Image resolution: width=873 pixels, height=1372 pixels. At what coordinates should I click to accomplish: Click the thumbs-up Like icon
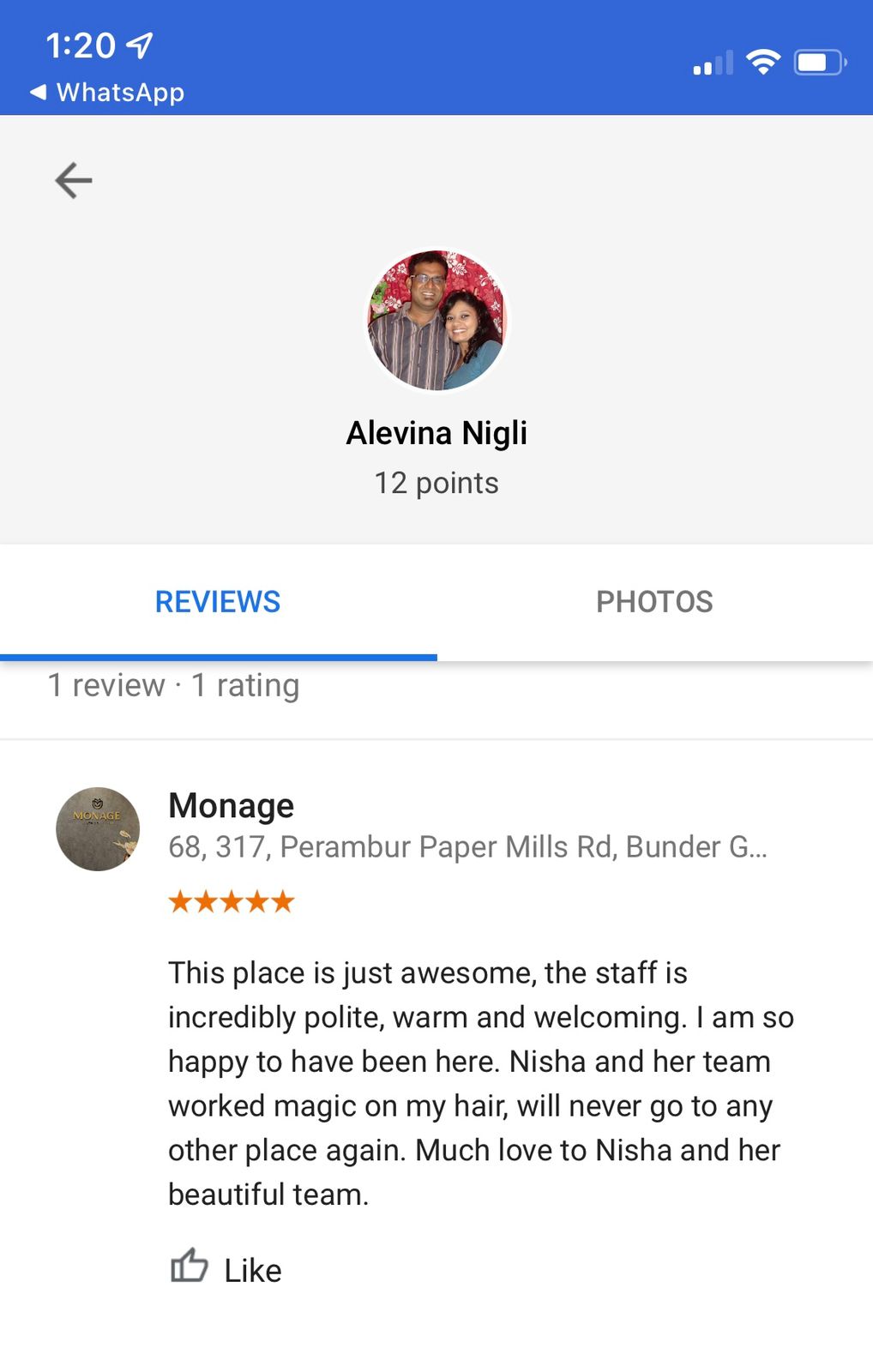tap(189, 1267)
